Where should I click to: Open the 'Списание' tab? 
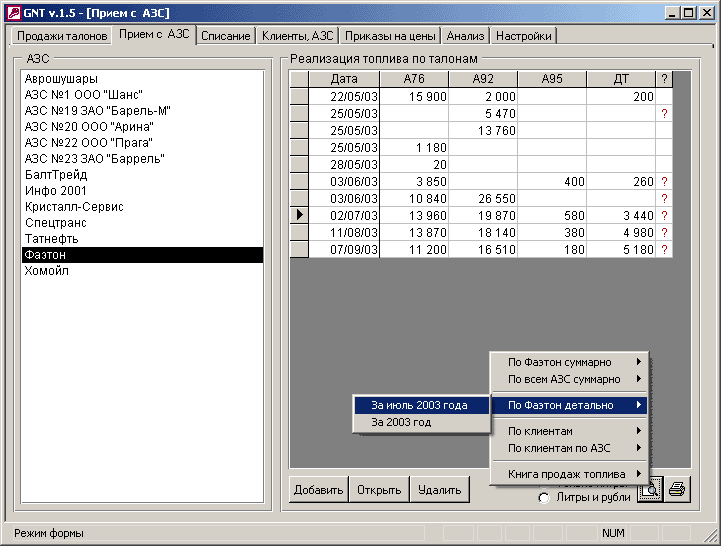[225, 36]
